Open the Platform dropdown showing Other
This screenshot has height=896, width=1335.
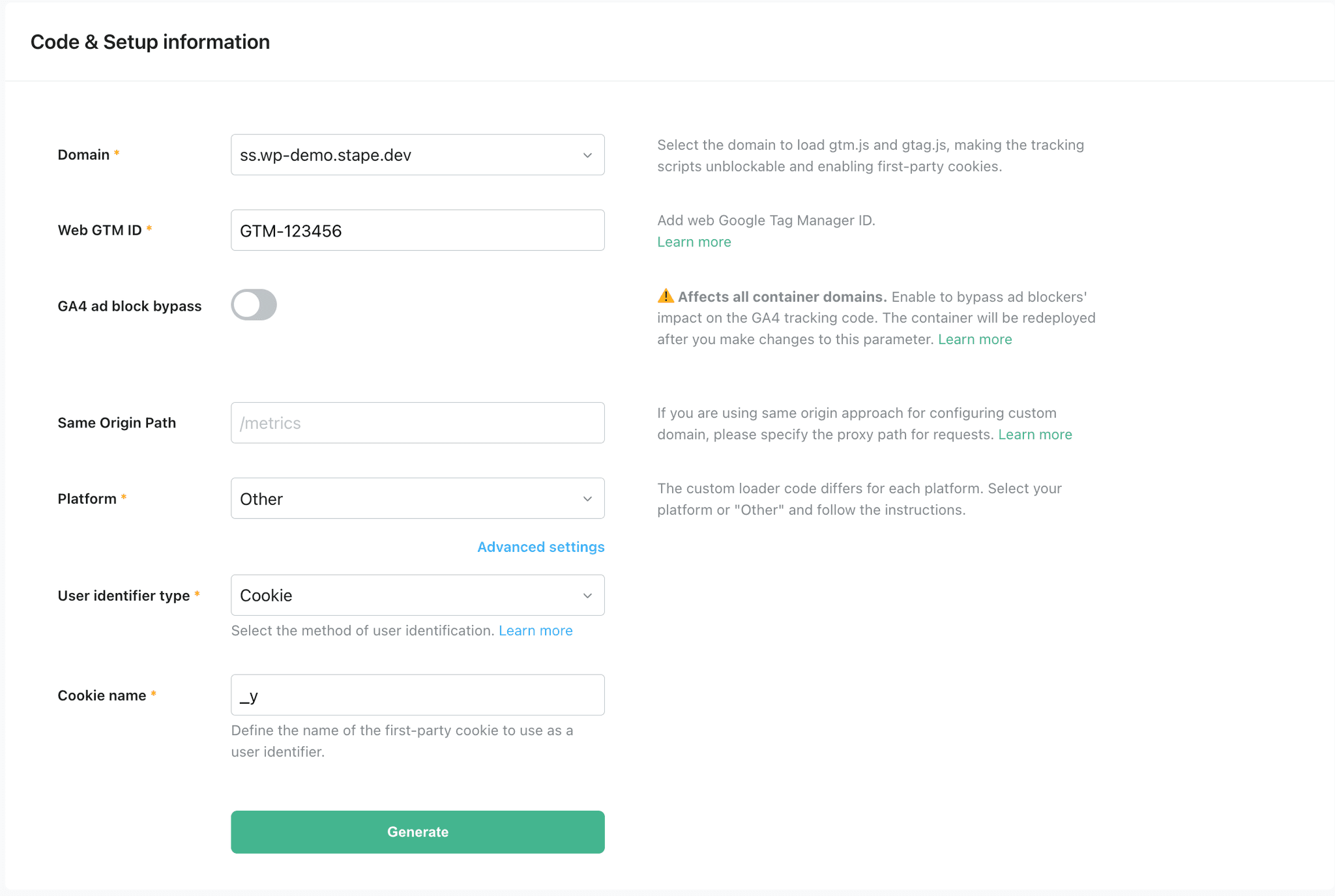click(x=417, y=498)
